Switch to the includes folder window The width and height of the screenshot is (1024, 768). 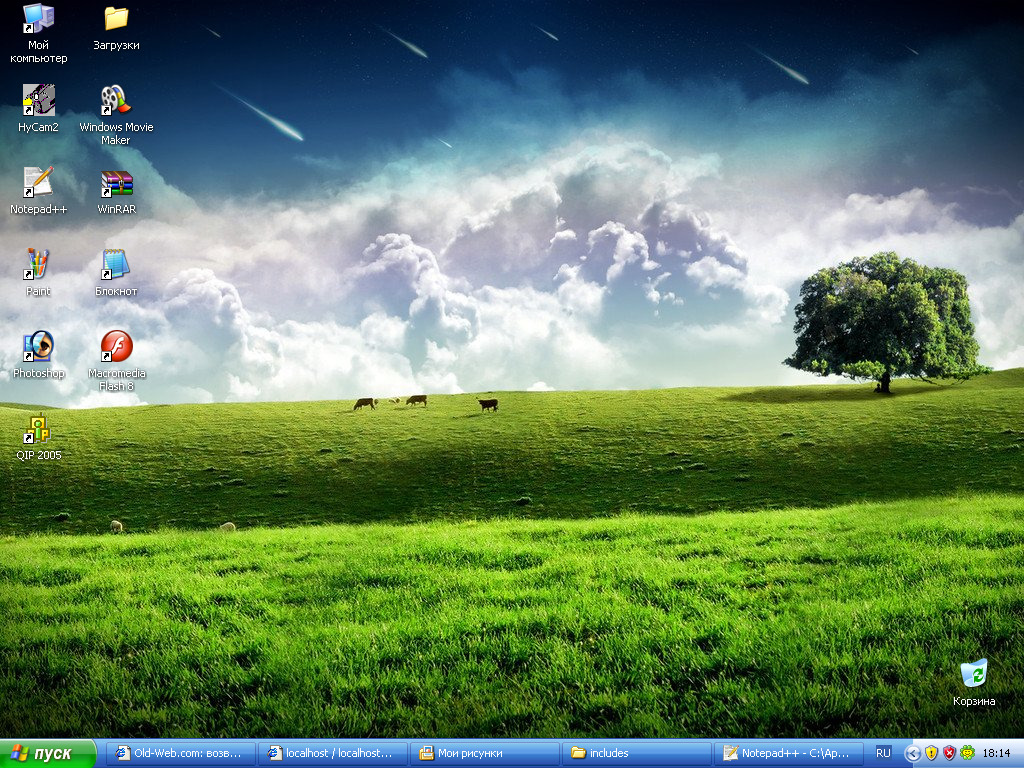[x=637, y=753]
